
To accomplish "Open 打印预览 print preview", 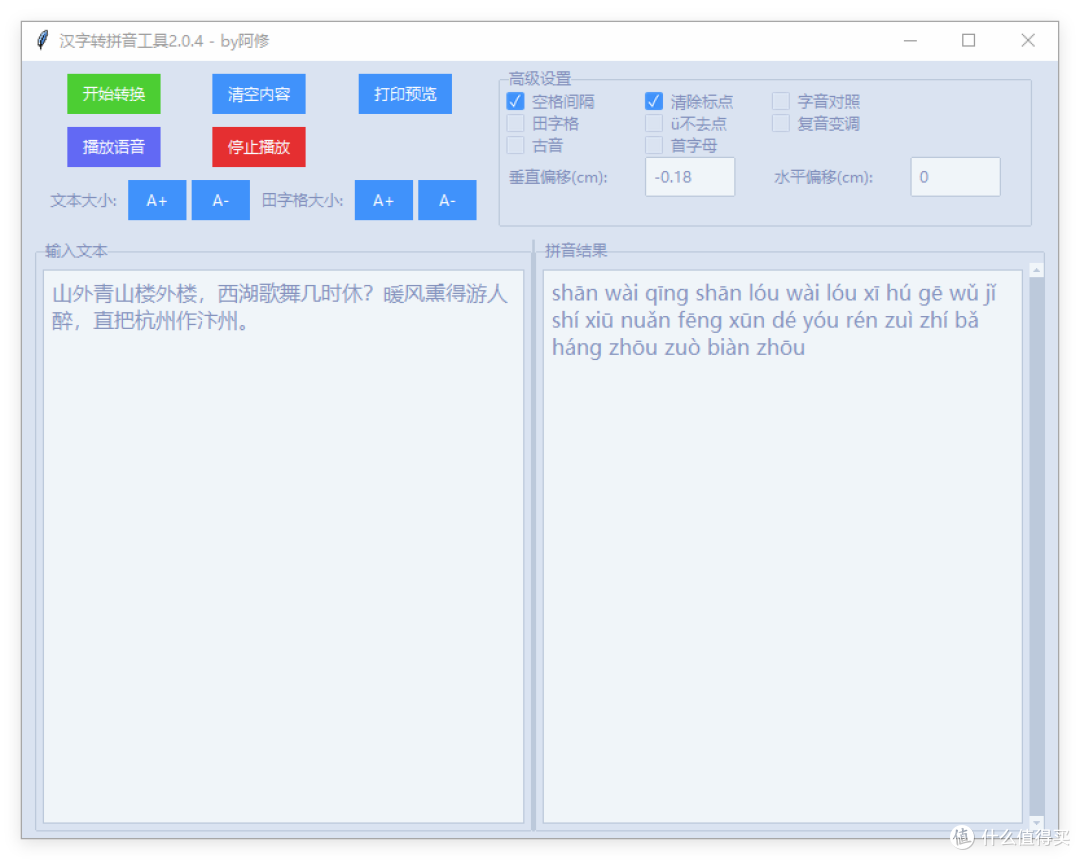I will (405, 94).
